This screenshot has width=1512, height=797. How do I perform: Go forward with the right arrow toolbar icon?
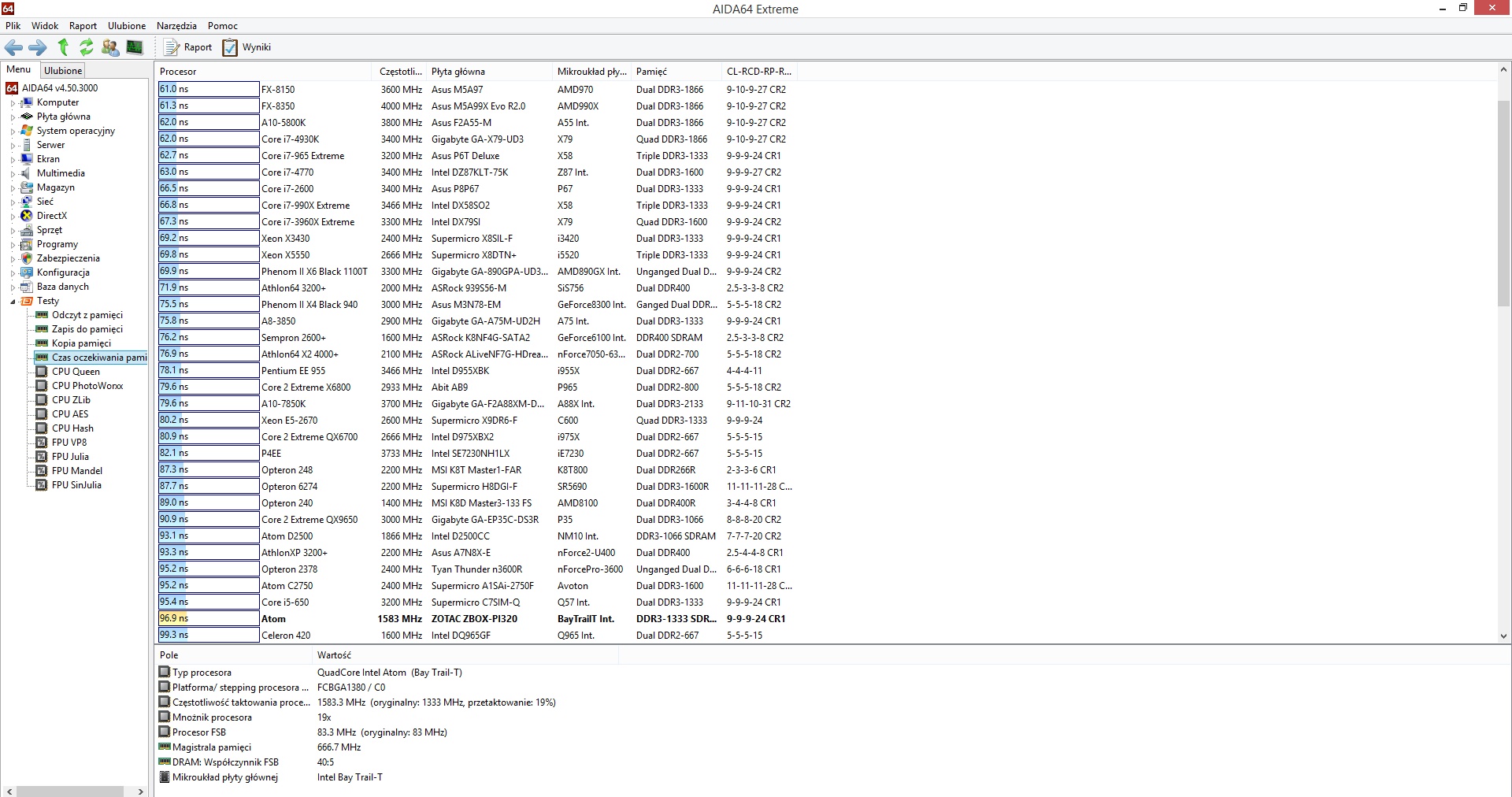coord(38,47)
